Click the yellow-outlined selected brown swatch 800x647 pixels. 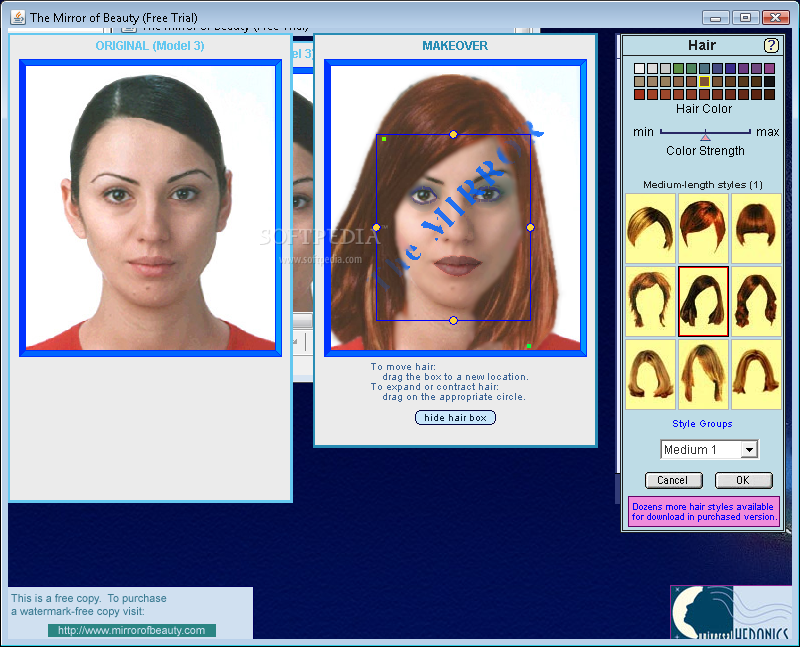point(704,81)
